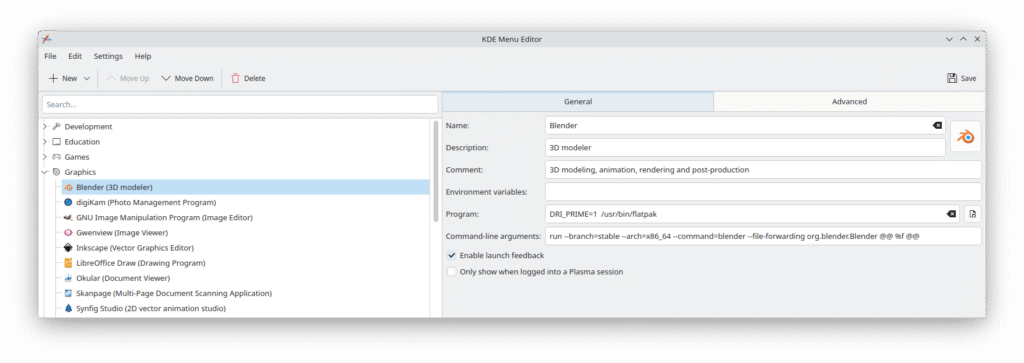The image size is (1024, 363).
Task: Select Gwenview (Image Viewer) text
Action: [x=122, y=232]
